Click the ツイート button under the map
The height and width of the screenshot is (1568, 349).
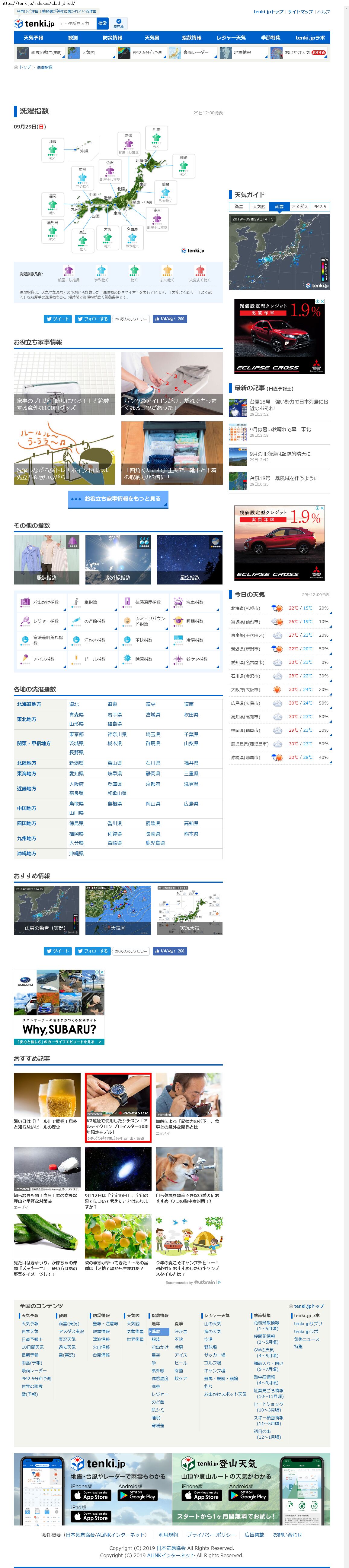point(57,318)
